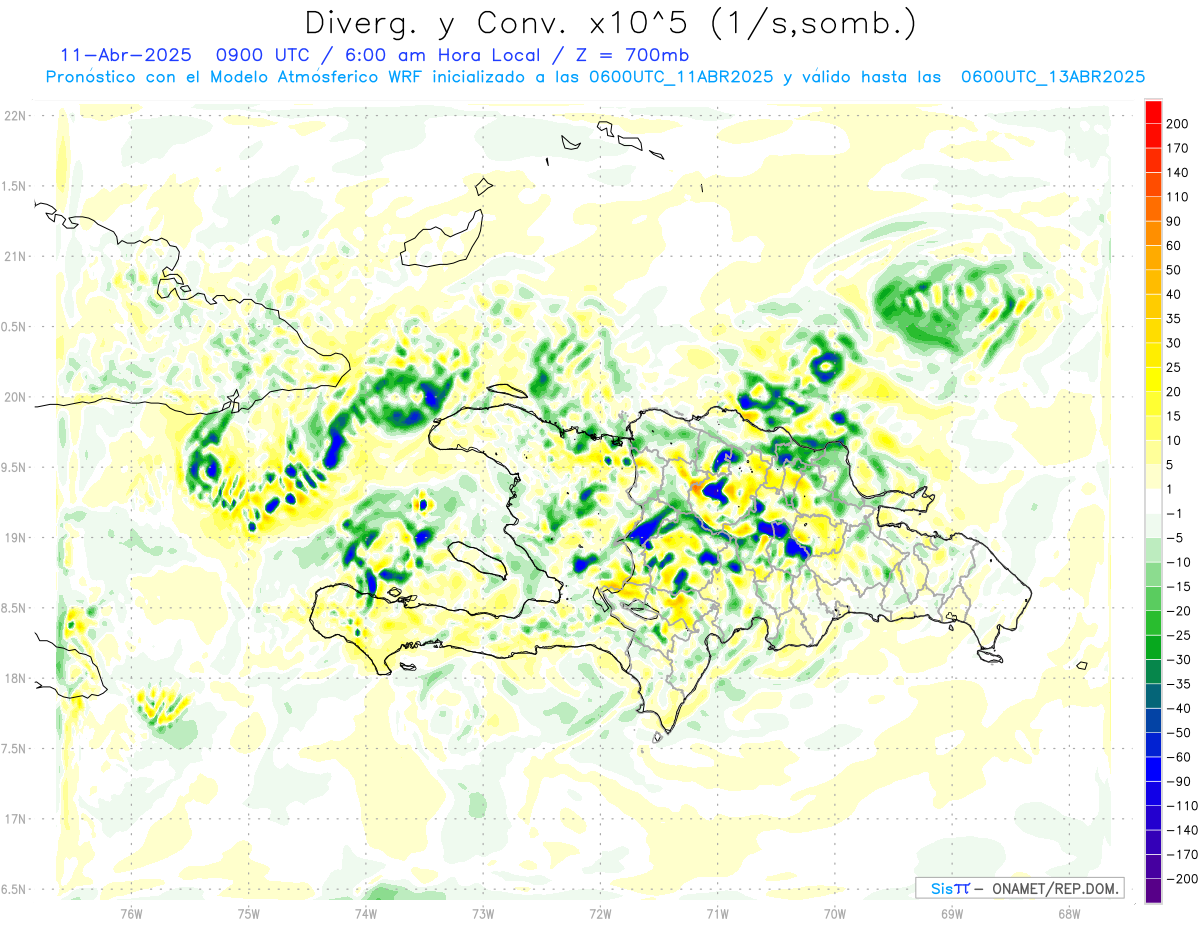Click the '74W' longitude label
1200x927 pixels.
point(366,913)
